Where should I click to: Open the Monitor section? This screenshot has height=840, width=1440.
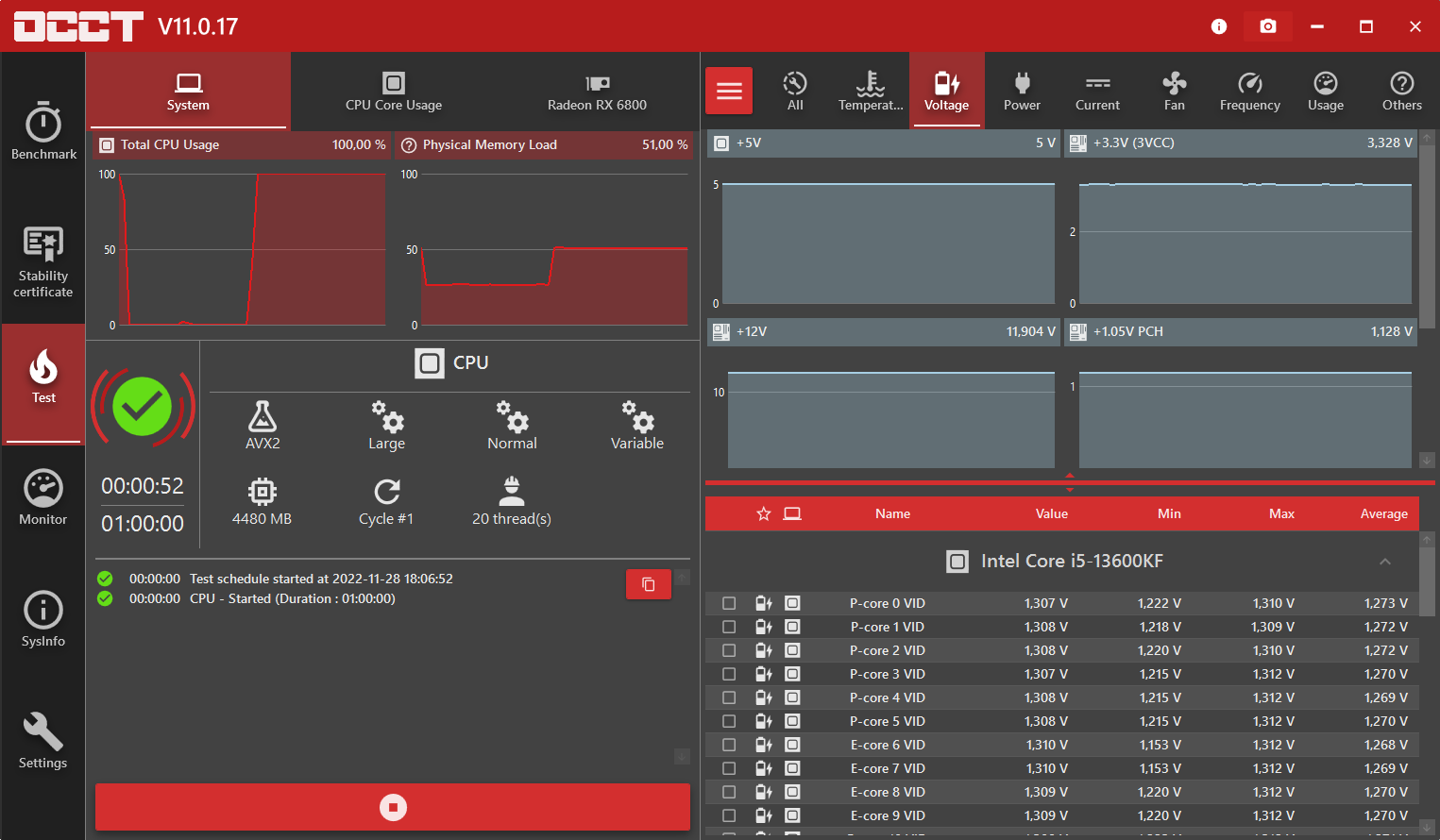tap(43, 496)
